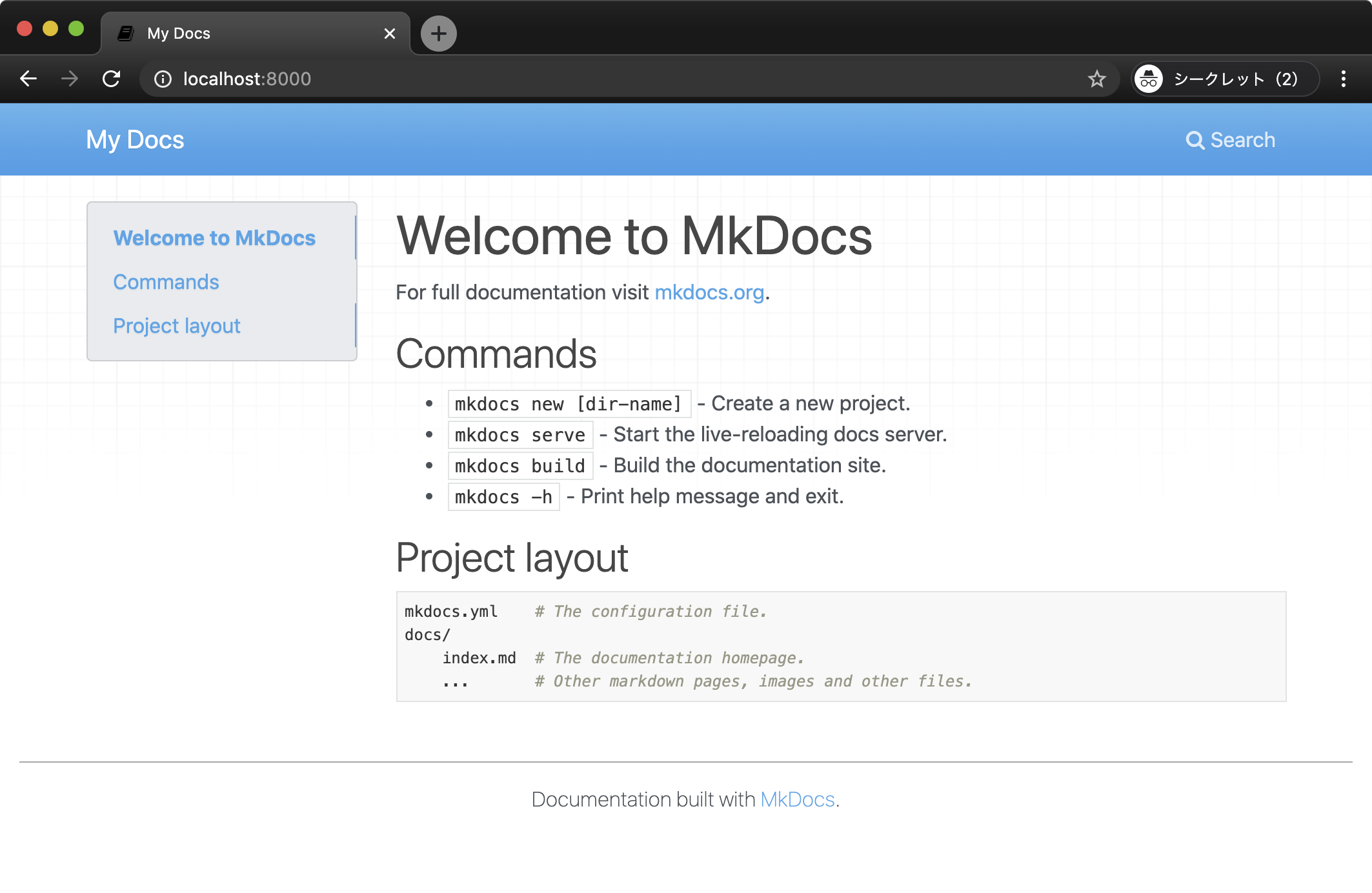Select the My Docs browser tab
The height and width of the screenshot is (893, 1372).
(256, 33)
